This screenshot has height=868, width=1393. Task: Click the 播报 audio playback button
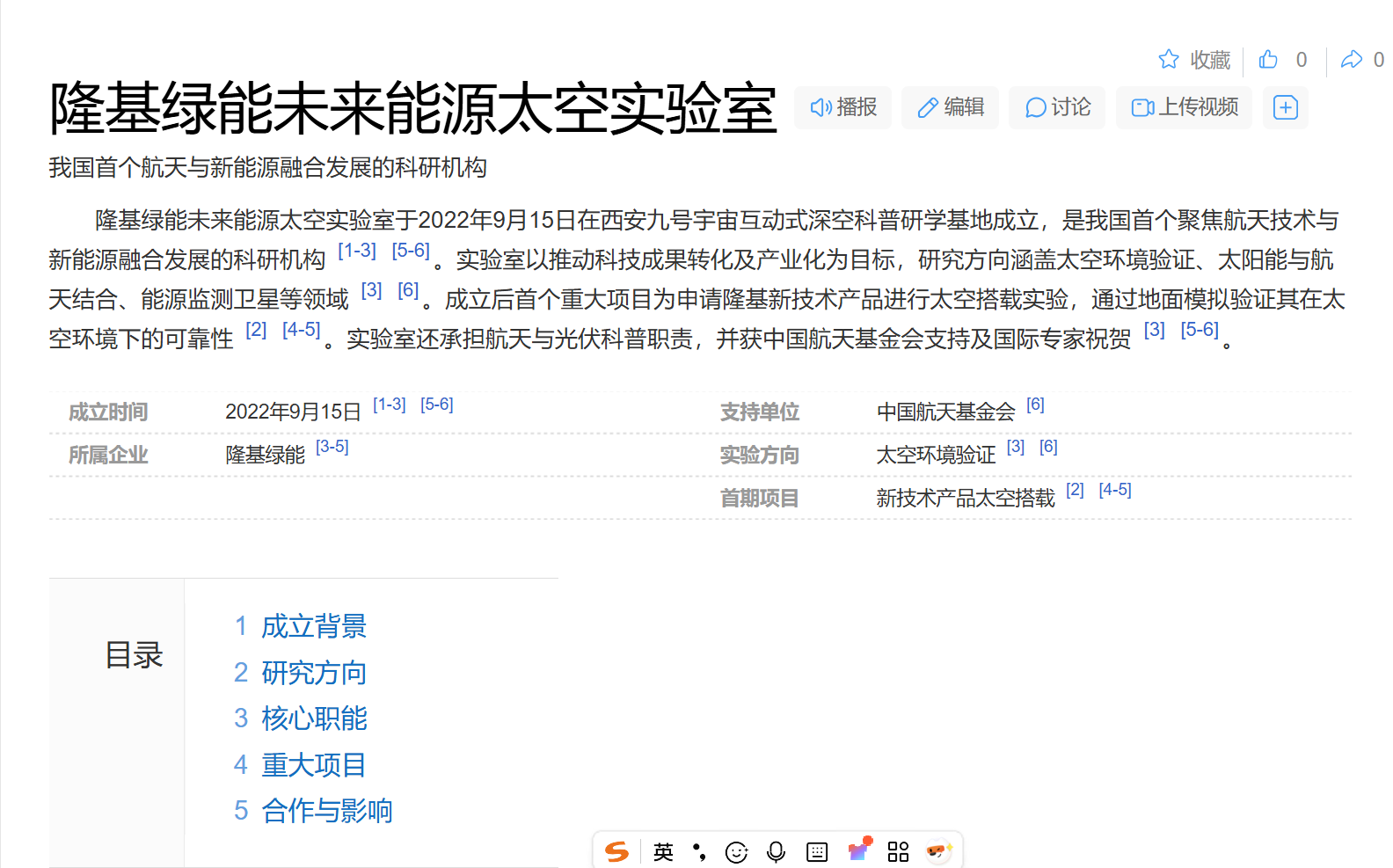842,107
